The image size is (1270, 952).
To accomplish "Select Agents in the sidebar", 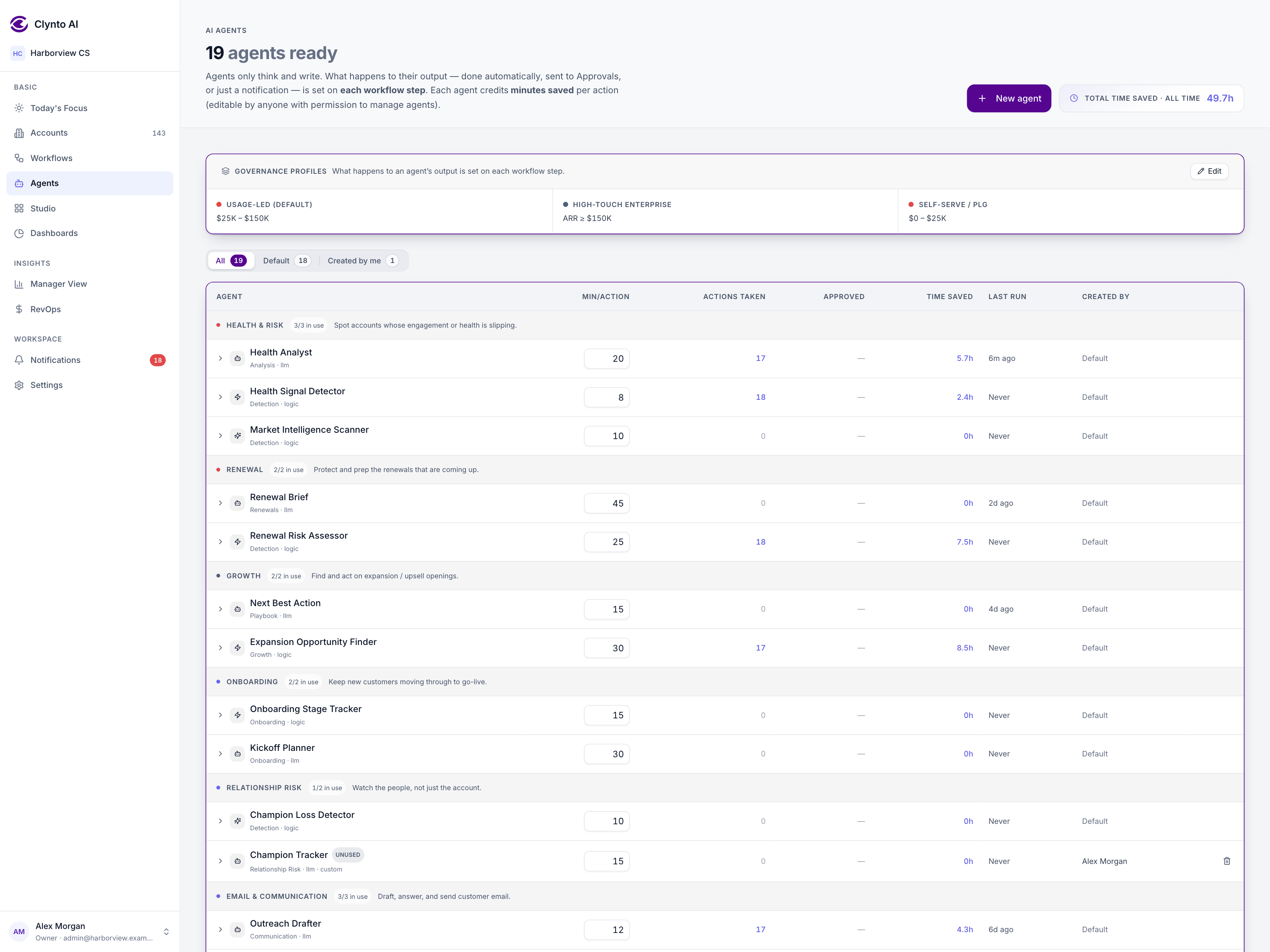I will [x=90, y=183].
